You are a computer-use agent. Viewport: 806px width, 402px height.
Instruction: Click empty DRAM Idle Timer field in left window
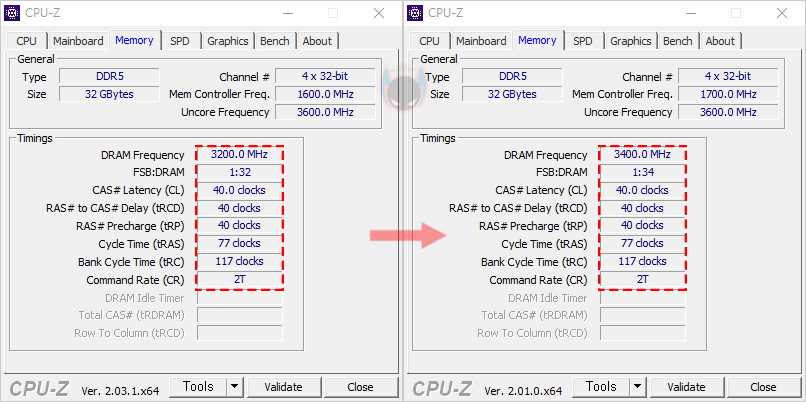(x=240, y=298)
